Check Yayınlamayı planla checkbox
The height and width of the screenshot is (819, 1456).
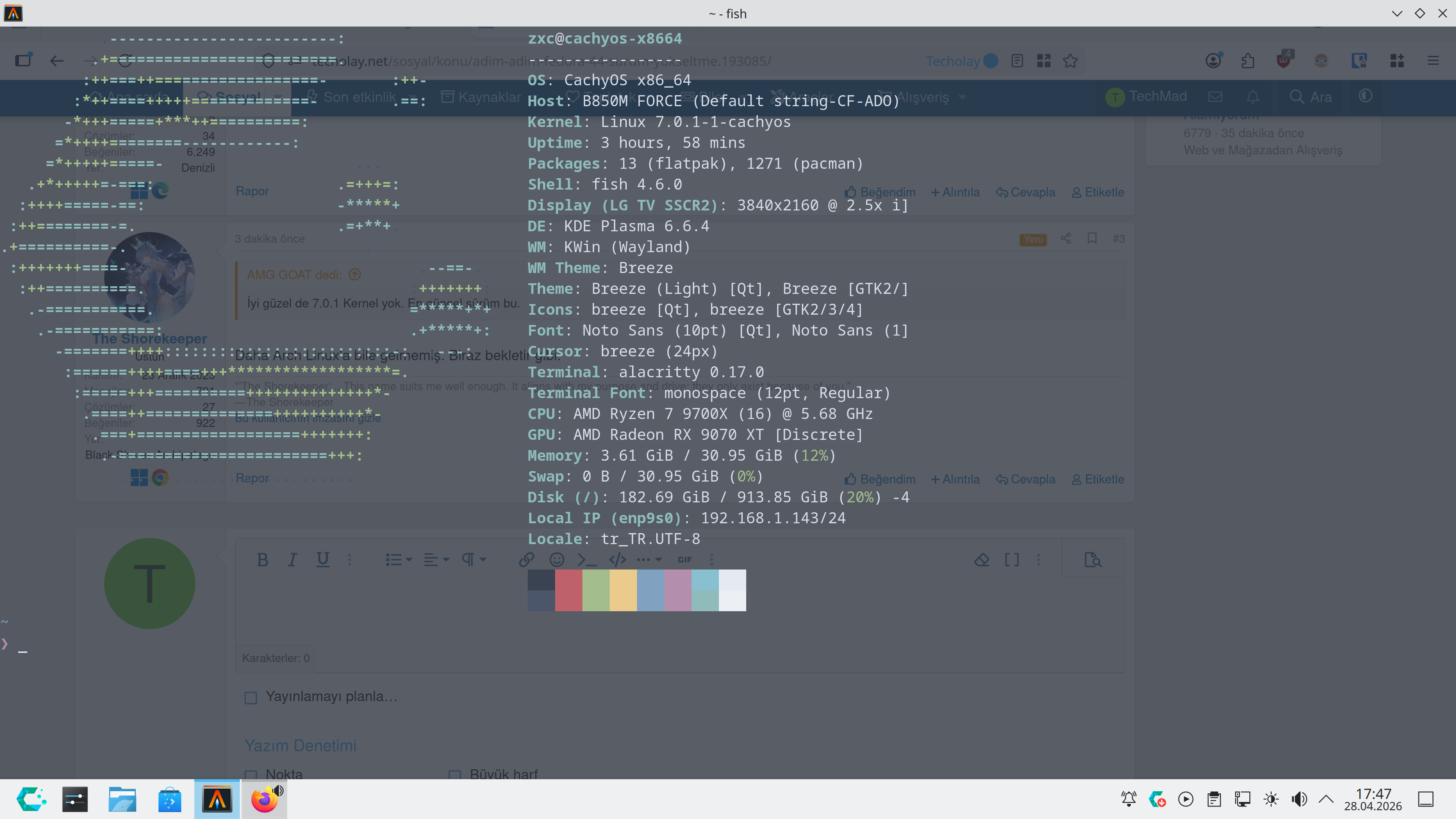click(x=250, y=698)
